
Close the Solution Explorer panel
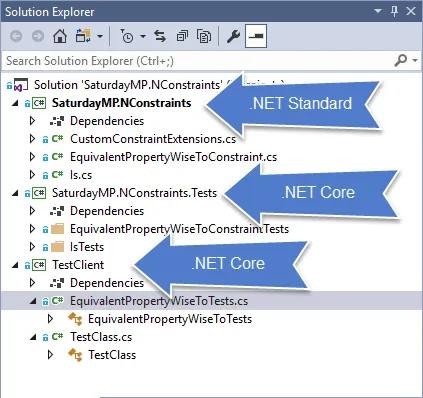(411, 11)
